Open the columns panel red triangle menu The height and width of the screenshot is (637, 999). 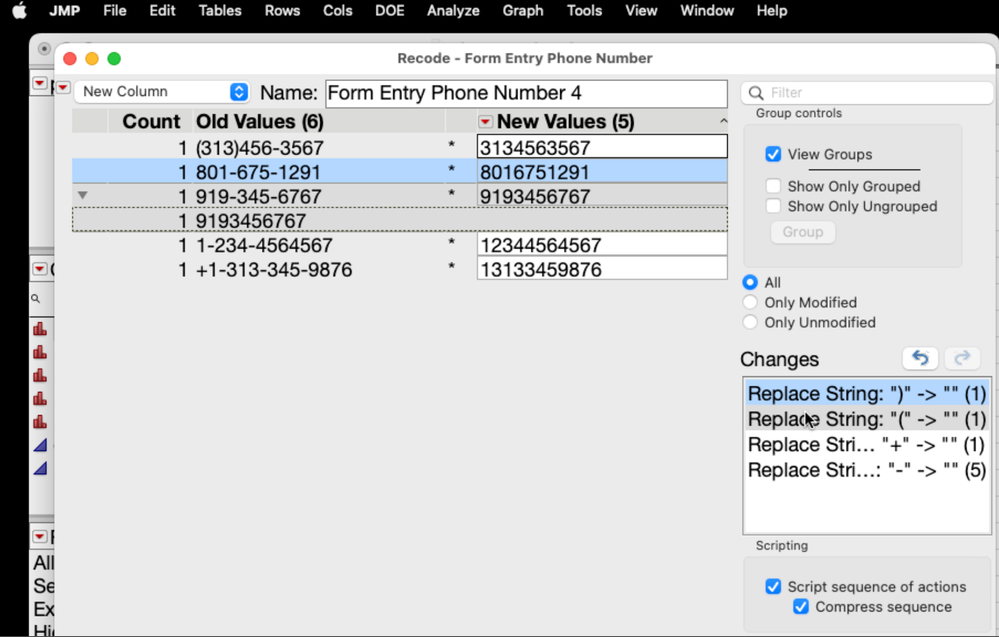40,269
